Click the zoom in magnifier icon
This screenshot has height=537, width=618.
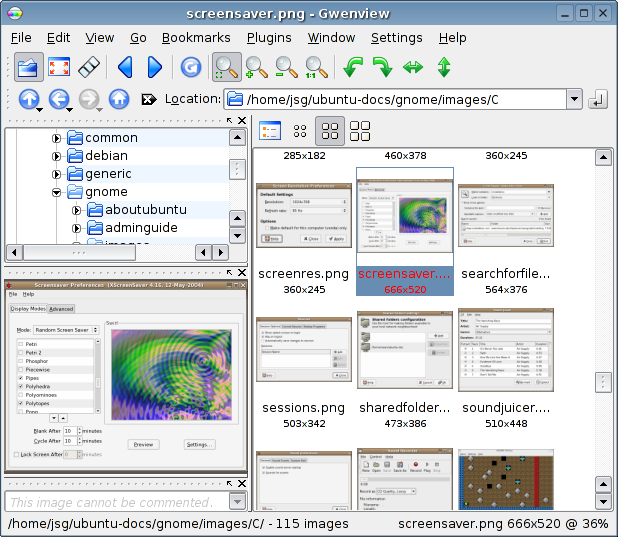point(257,67)
